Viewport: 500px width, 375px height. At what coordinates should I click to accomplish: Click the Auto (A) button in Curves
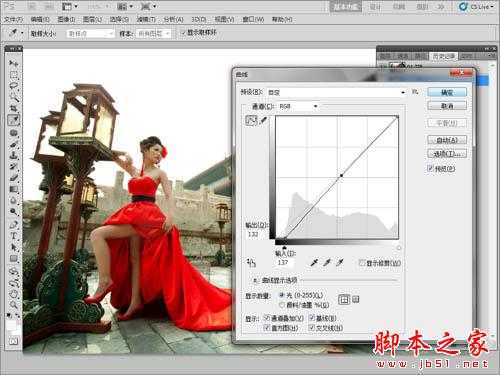coord(447,140)
